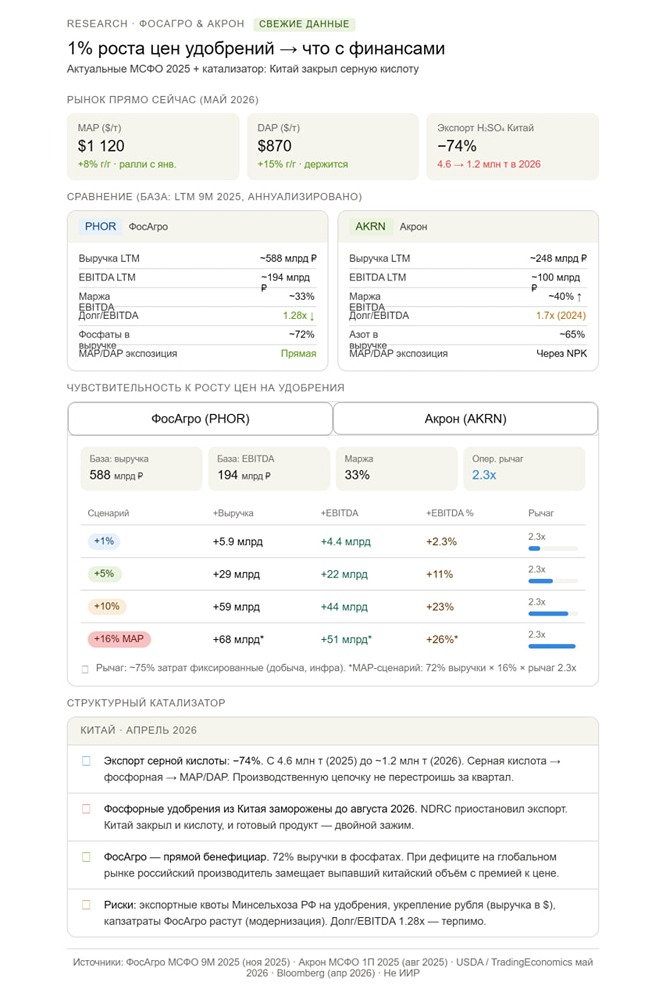Image resolution: width=666 pixels, height=1000 pixels.
Task: Click the '+15% г/г · держится' note
Action: tap(302, 165)
